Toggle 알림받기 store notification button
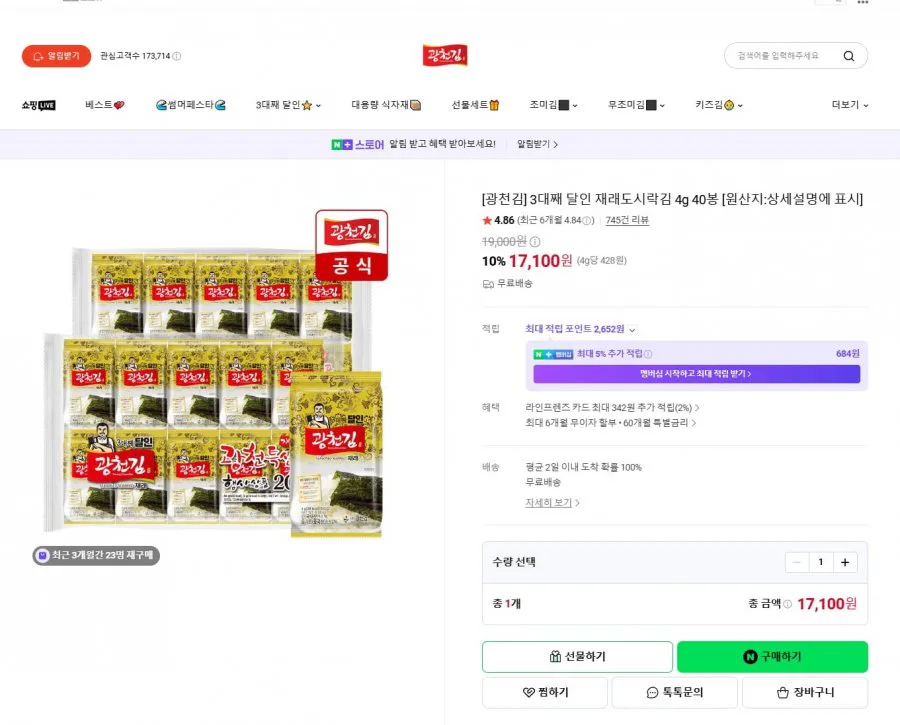 (56, 56)
